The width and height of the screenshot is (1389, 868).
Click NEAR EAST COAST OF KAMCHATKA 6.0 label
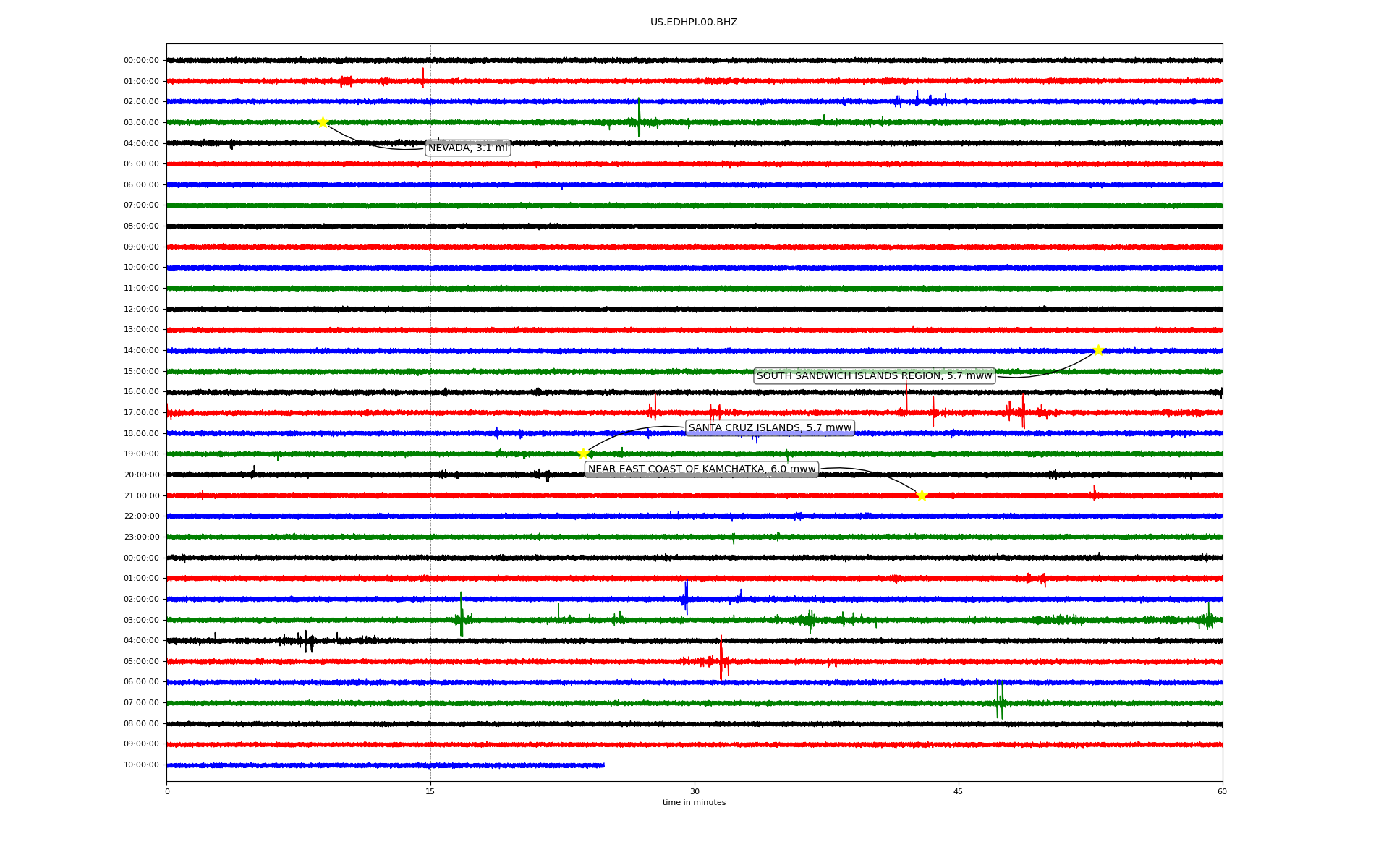[702, 469]
